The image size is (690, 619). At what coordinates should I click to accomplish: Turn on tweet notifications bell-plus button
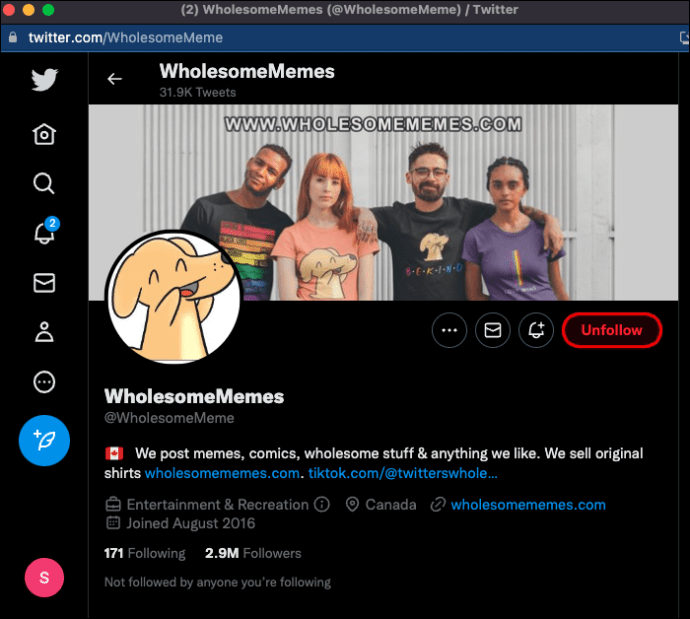pyautogui.click(x=536, y=330)
